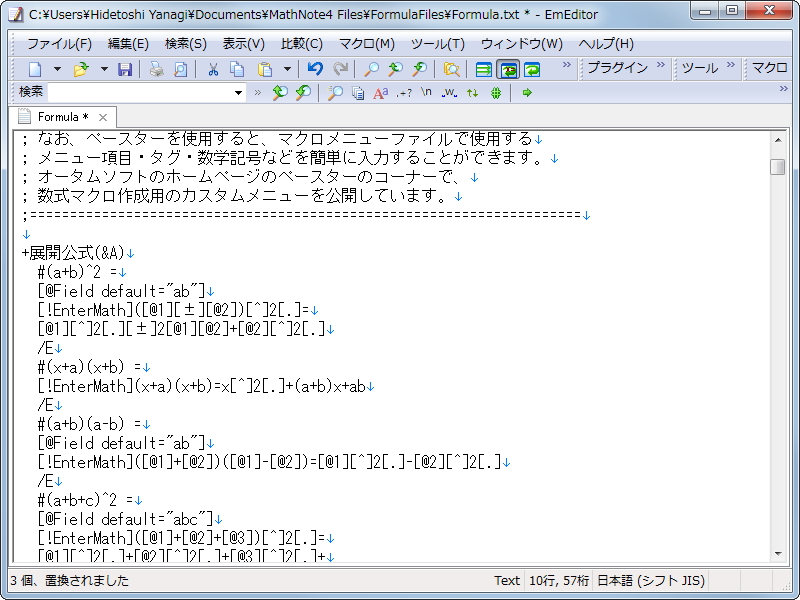Click 10行, 57桁 position in status bar

pyautogui.click(x=559, y=581)
